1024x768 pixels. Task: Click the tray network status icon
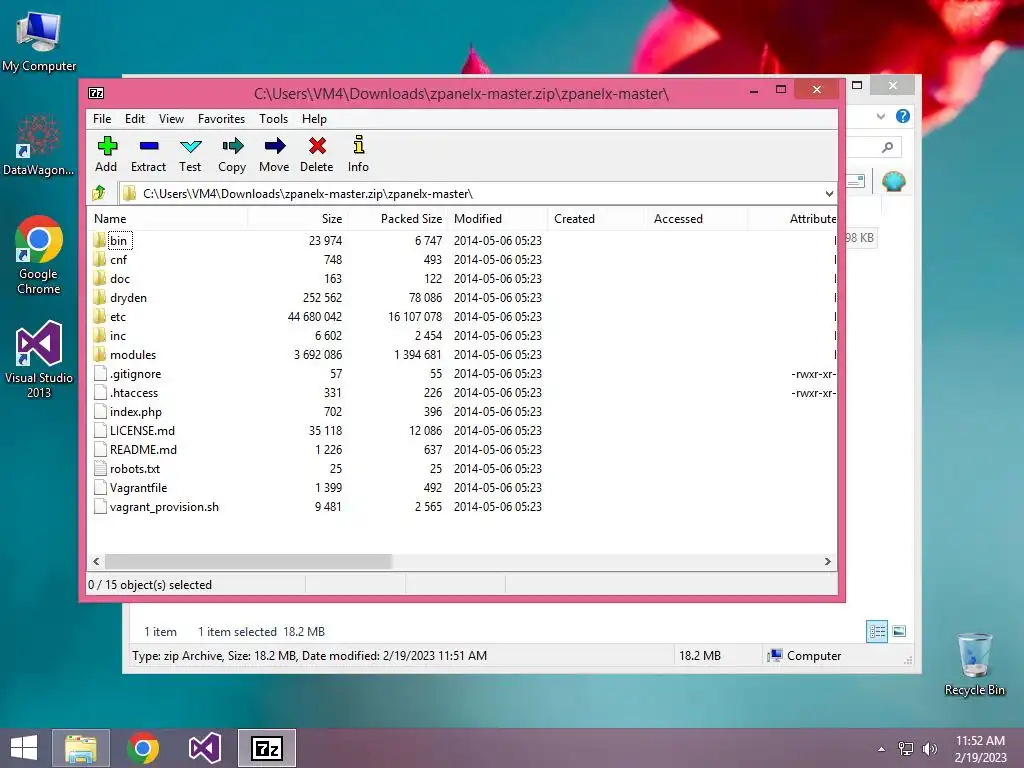906,748
